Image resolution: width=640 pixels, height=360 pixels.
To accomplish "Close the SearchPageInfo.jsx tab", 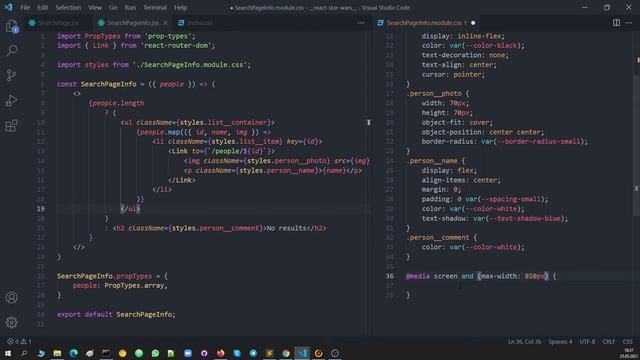I will 165,23.
